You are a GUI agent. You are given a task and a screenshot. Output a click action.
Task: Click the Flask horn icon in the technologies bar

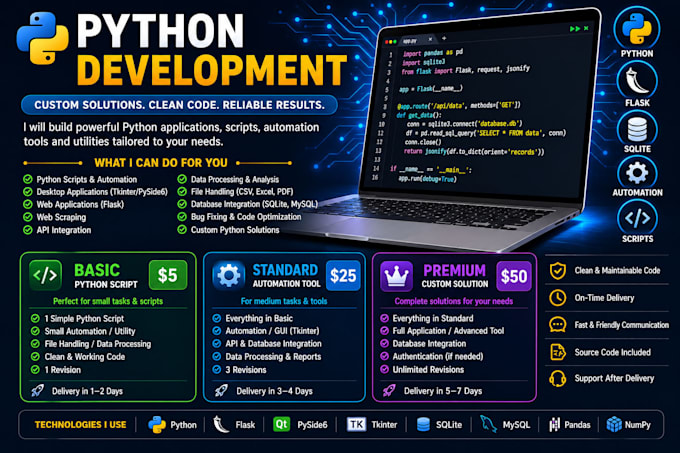coord(221,424)
